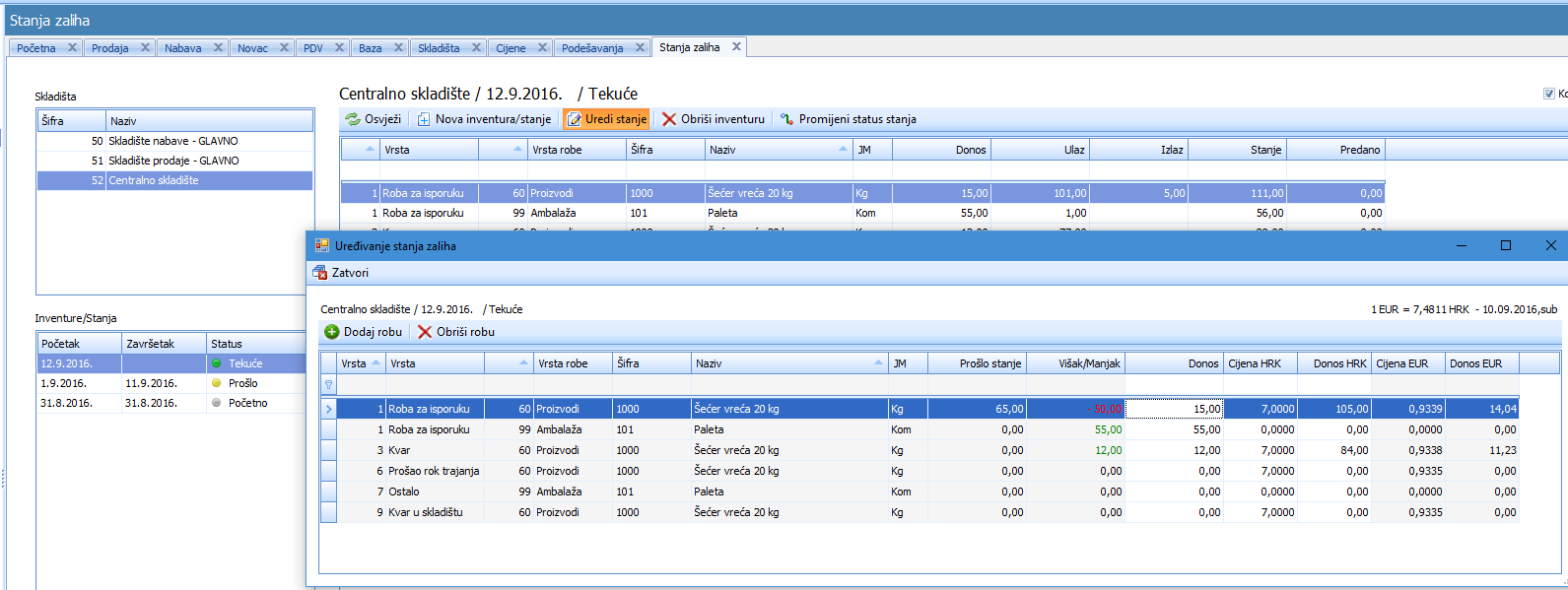
Task: Select the Paleta row in the main grid
Action: (x=862, y=213)
